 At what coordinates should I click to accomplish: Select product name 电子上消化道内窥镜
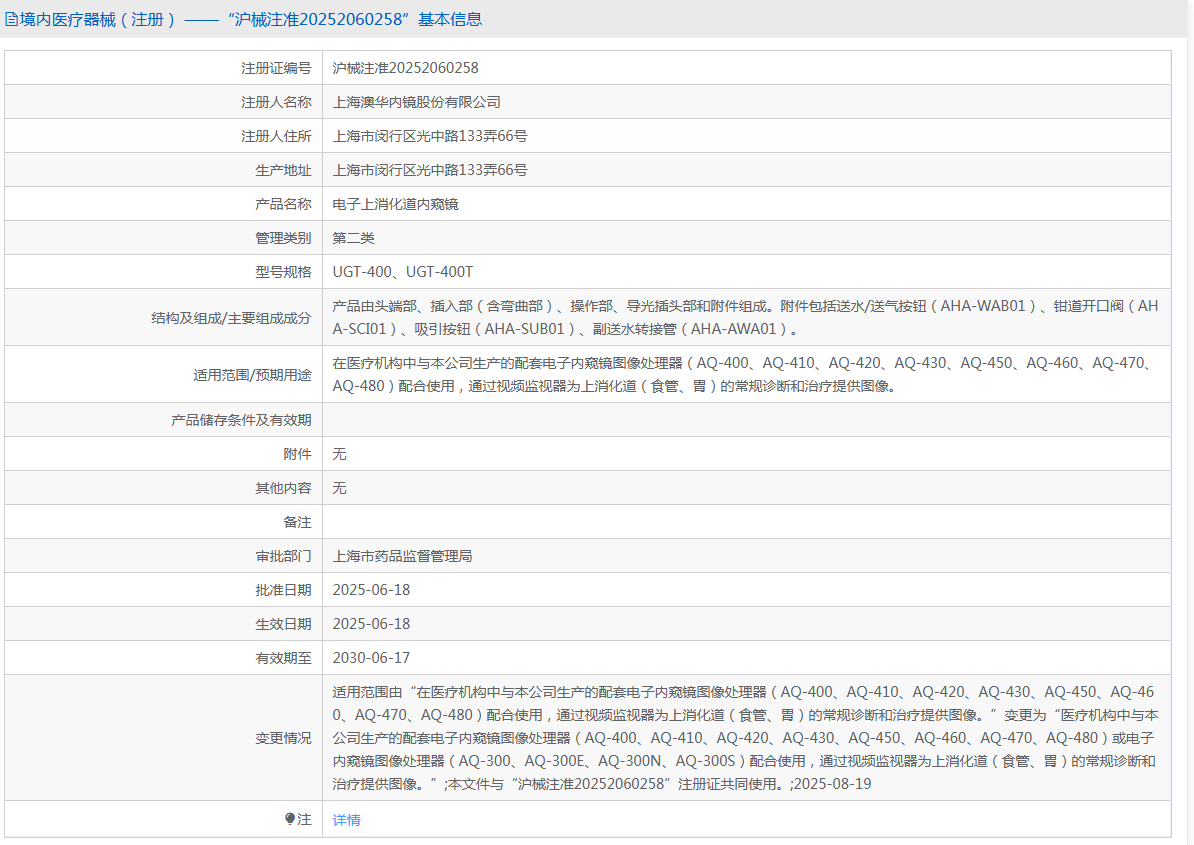click(395, 204)
